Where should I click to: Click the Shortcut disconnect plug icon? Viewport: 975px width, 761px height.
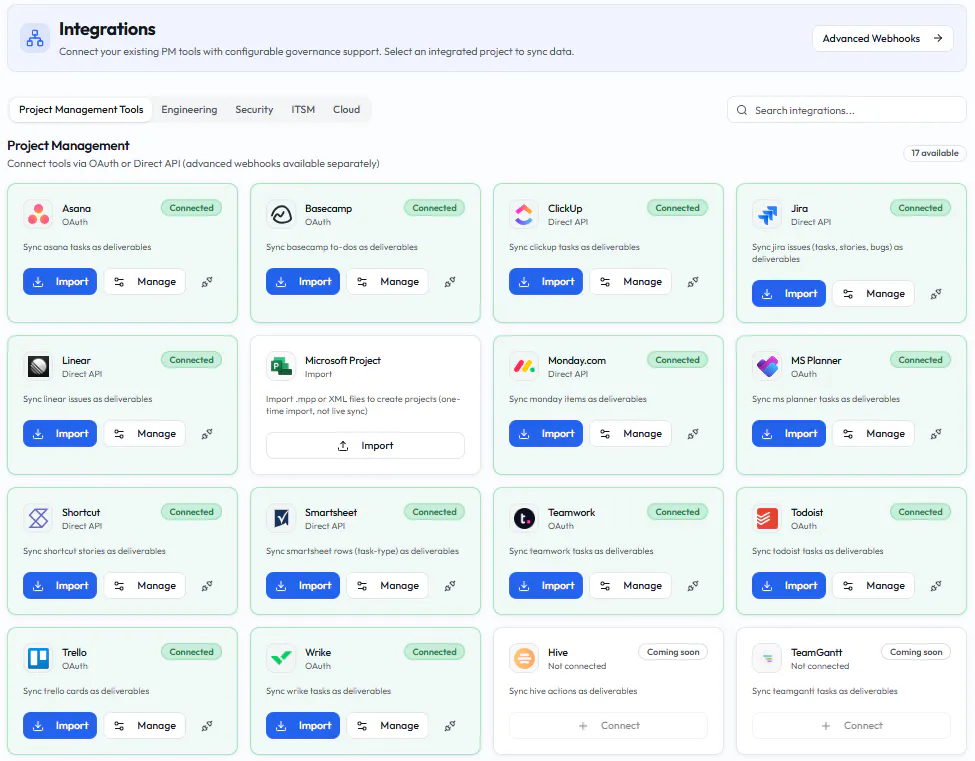click(207, 585)
